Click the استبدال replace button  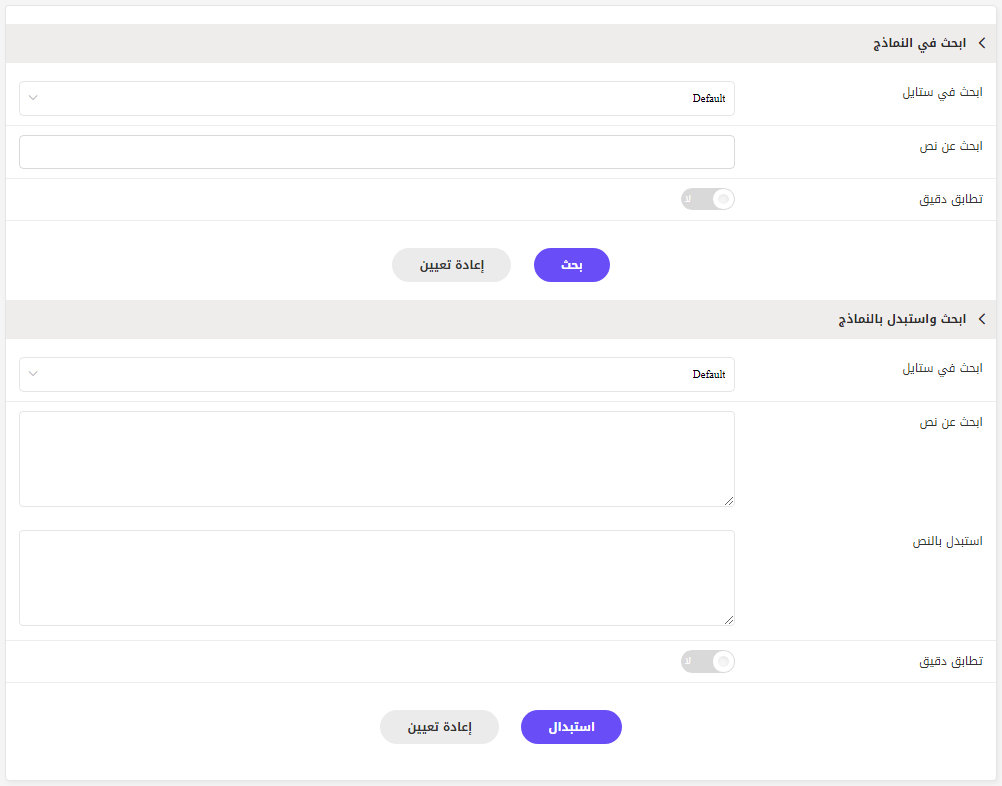[571, 727]
